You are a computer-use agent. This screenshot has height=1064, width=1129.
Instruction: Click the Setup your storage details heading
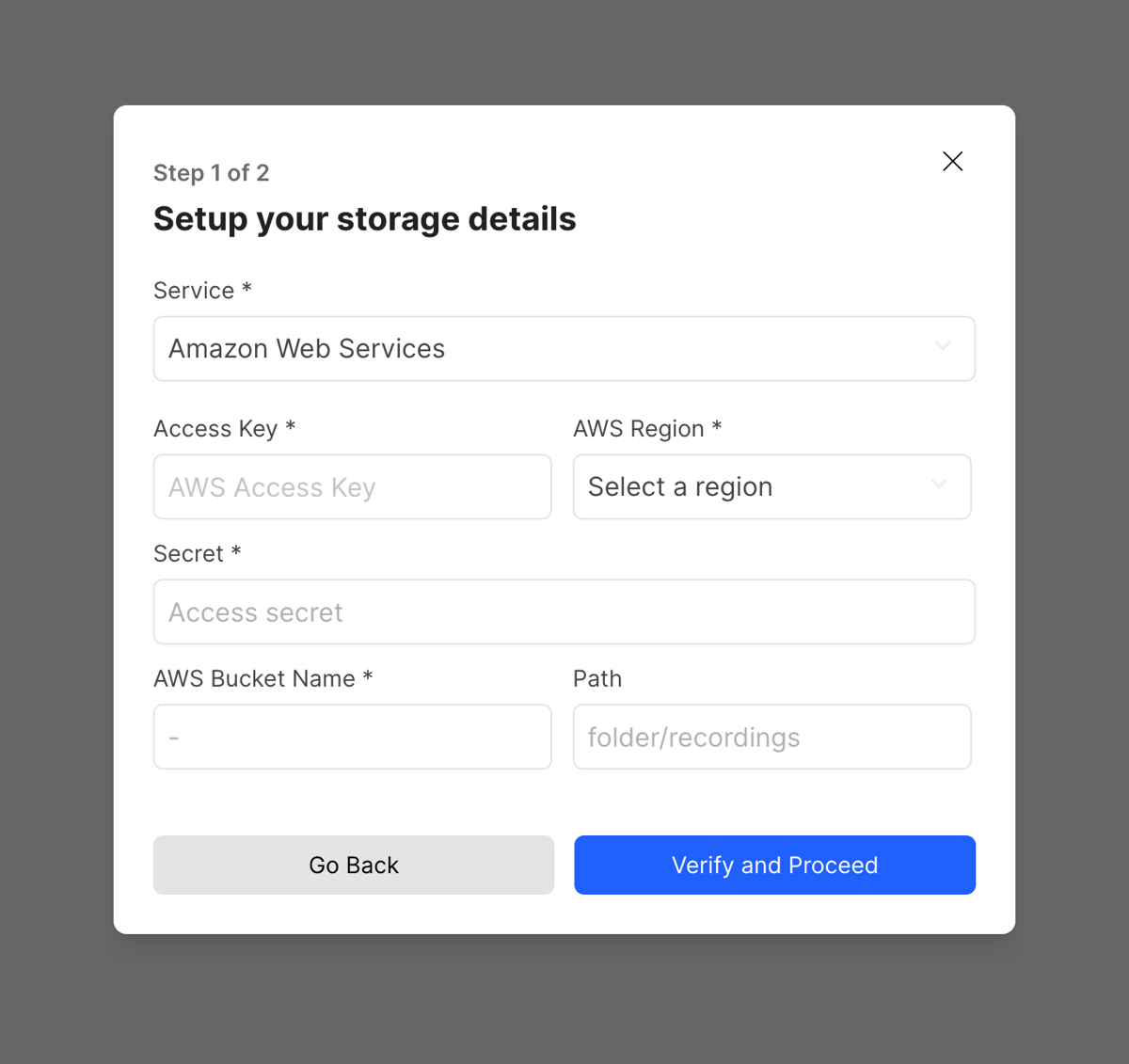click(364, 218)
